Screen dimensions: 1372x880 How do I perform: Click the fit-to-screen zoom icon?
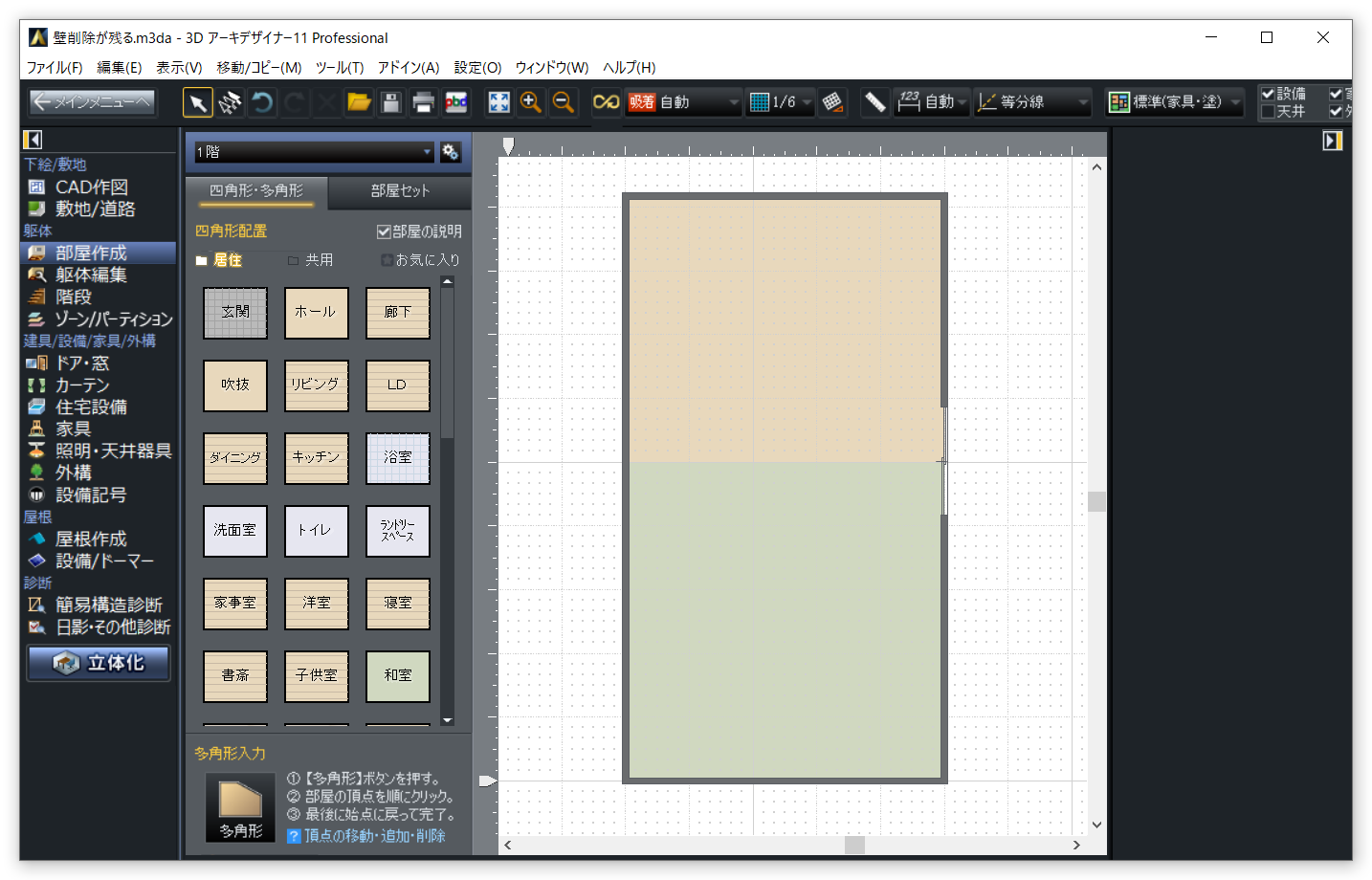[x=498, y=102]
